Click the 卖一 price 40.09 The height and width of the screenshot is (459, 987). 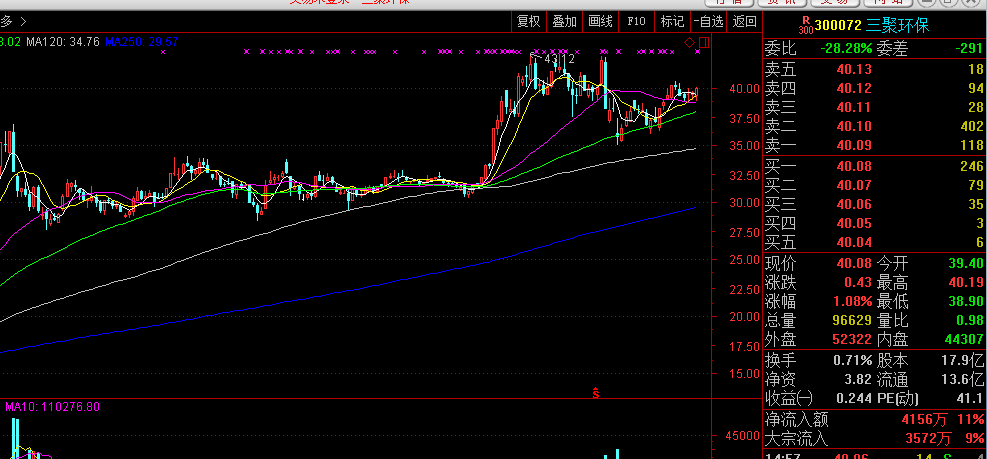click(x=854, y=147)
